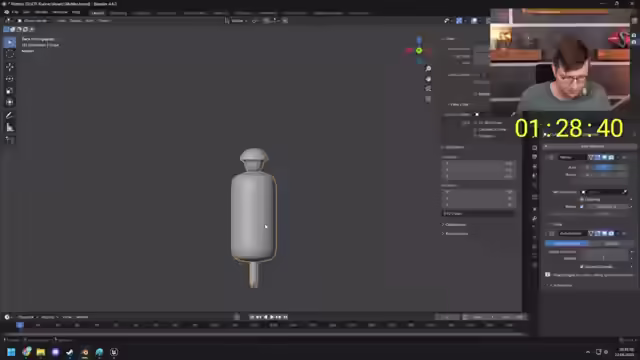The width and height of the screenshot is (640, 360).
Task: Select the Move tool
Action: [10, 67]
